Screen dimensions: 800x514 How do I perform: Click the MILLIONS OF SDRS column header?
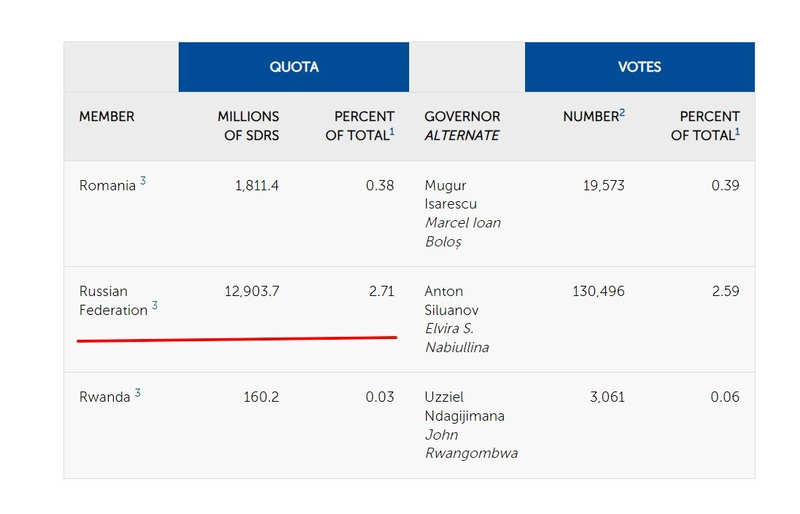point(249,126)
